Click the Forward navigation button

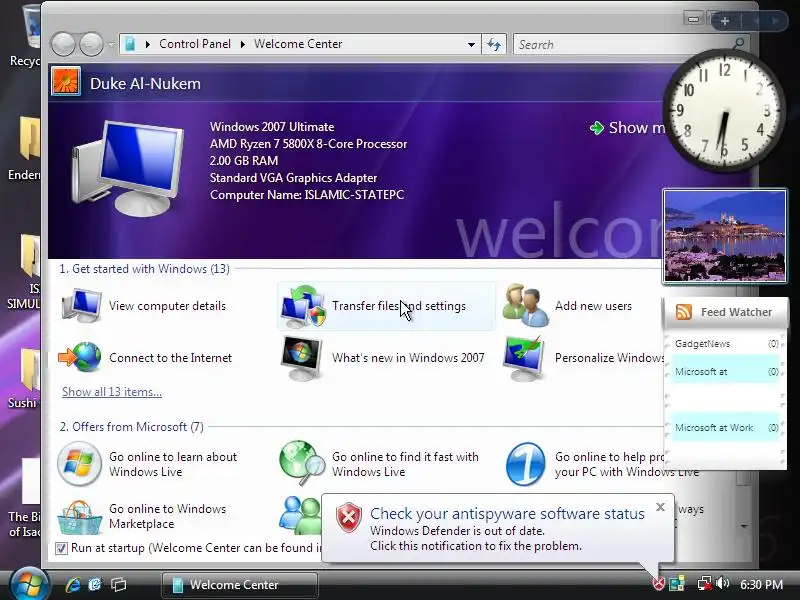pos(92,44)
